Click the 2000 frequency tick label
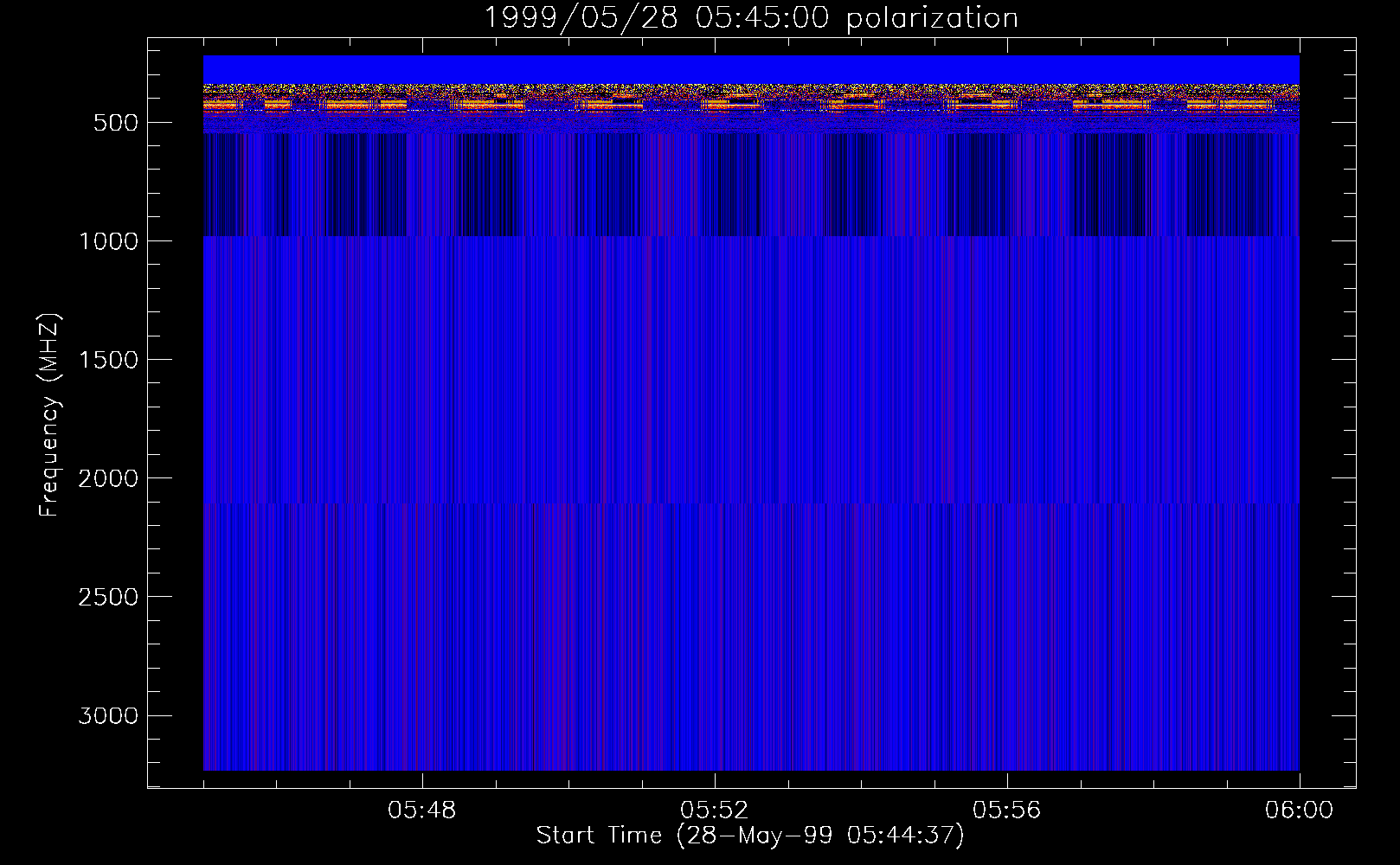 tap(108, 478)
